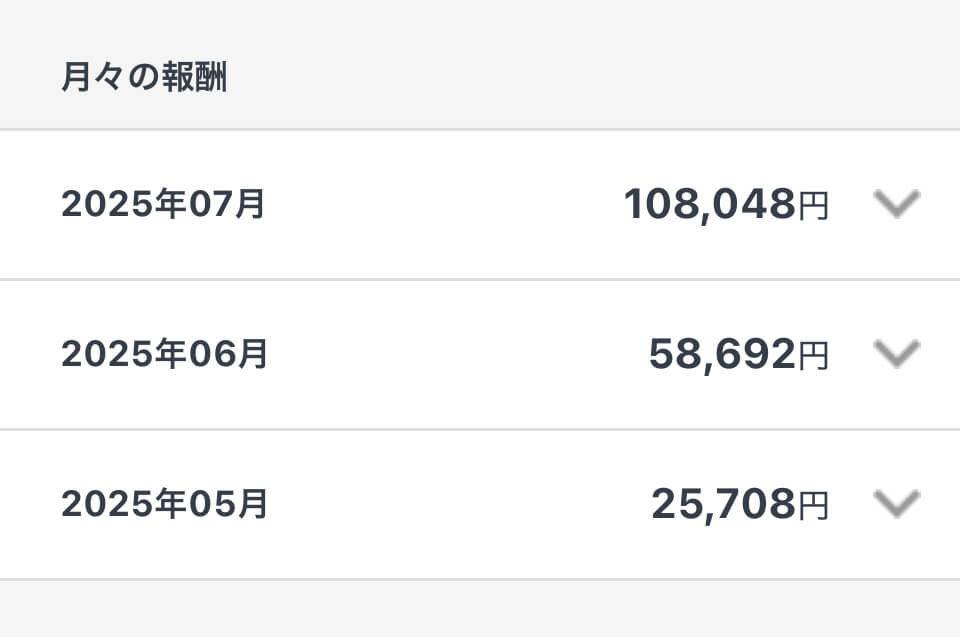Click the 05月 month text
Screen dimensions: 960x637
[x=234, y=505]
